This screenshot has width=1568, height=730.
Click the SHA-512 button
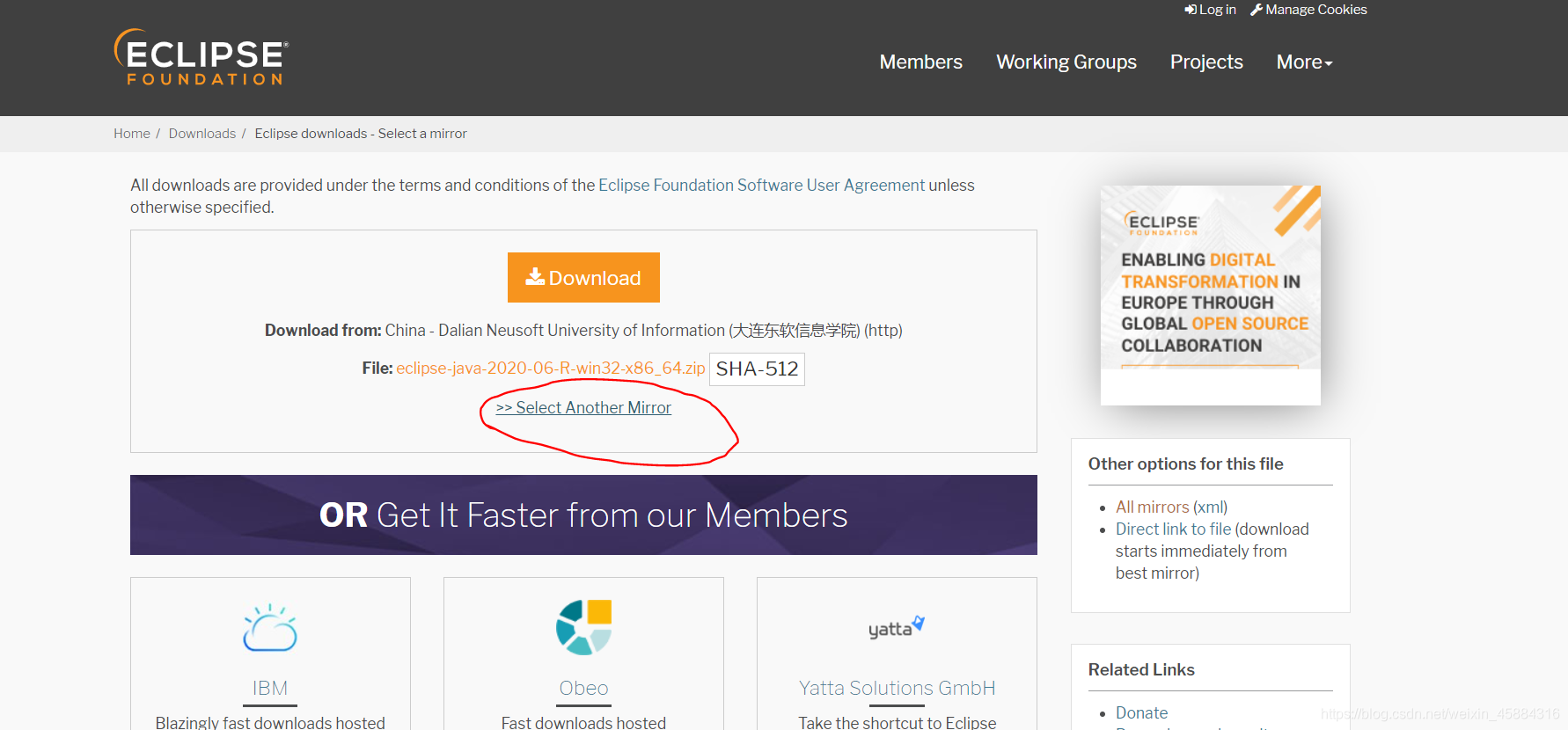(757, 369)
